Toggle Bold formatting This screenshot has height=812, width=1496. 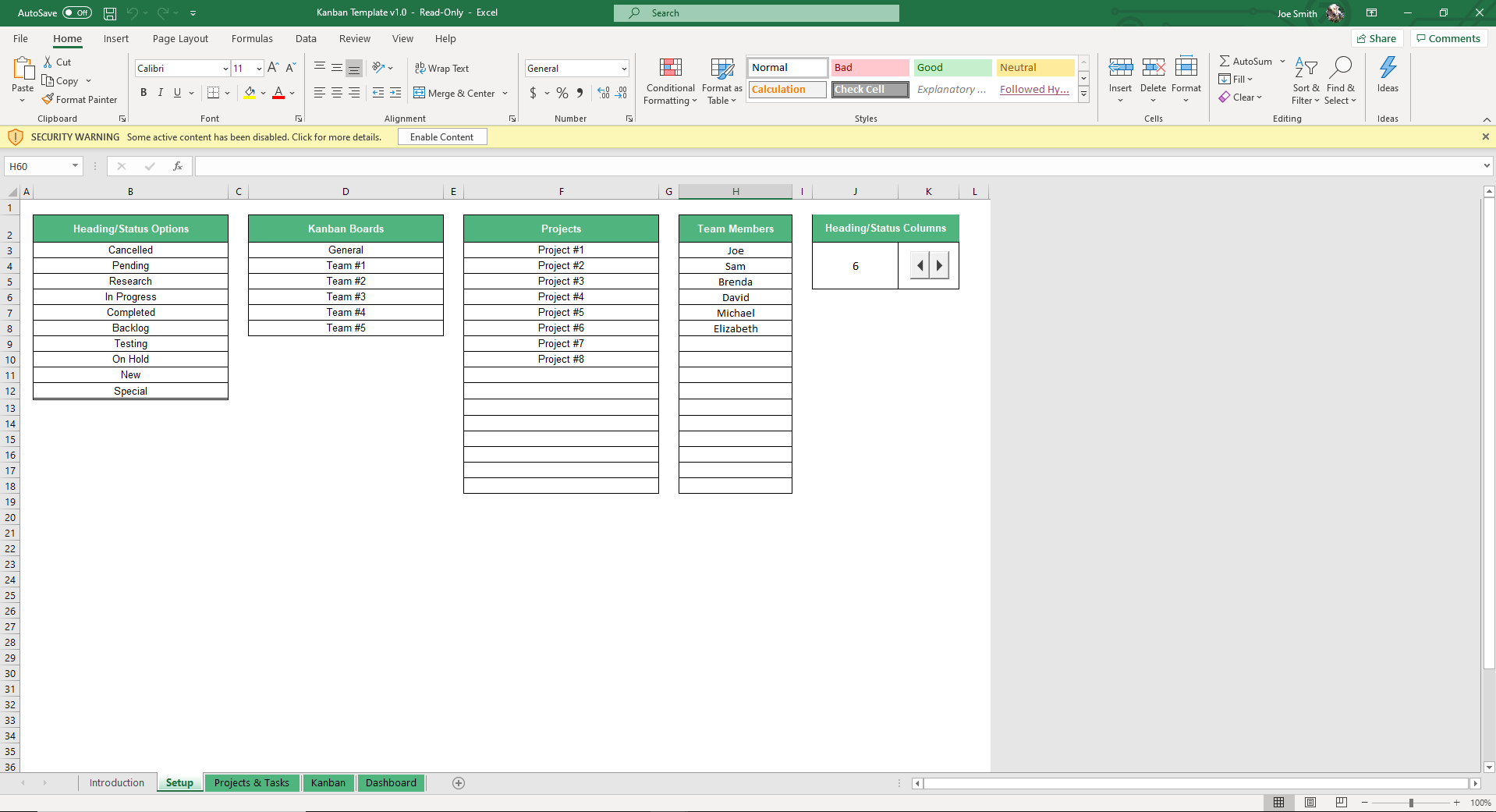(144, 93)
